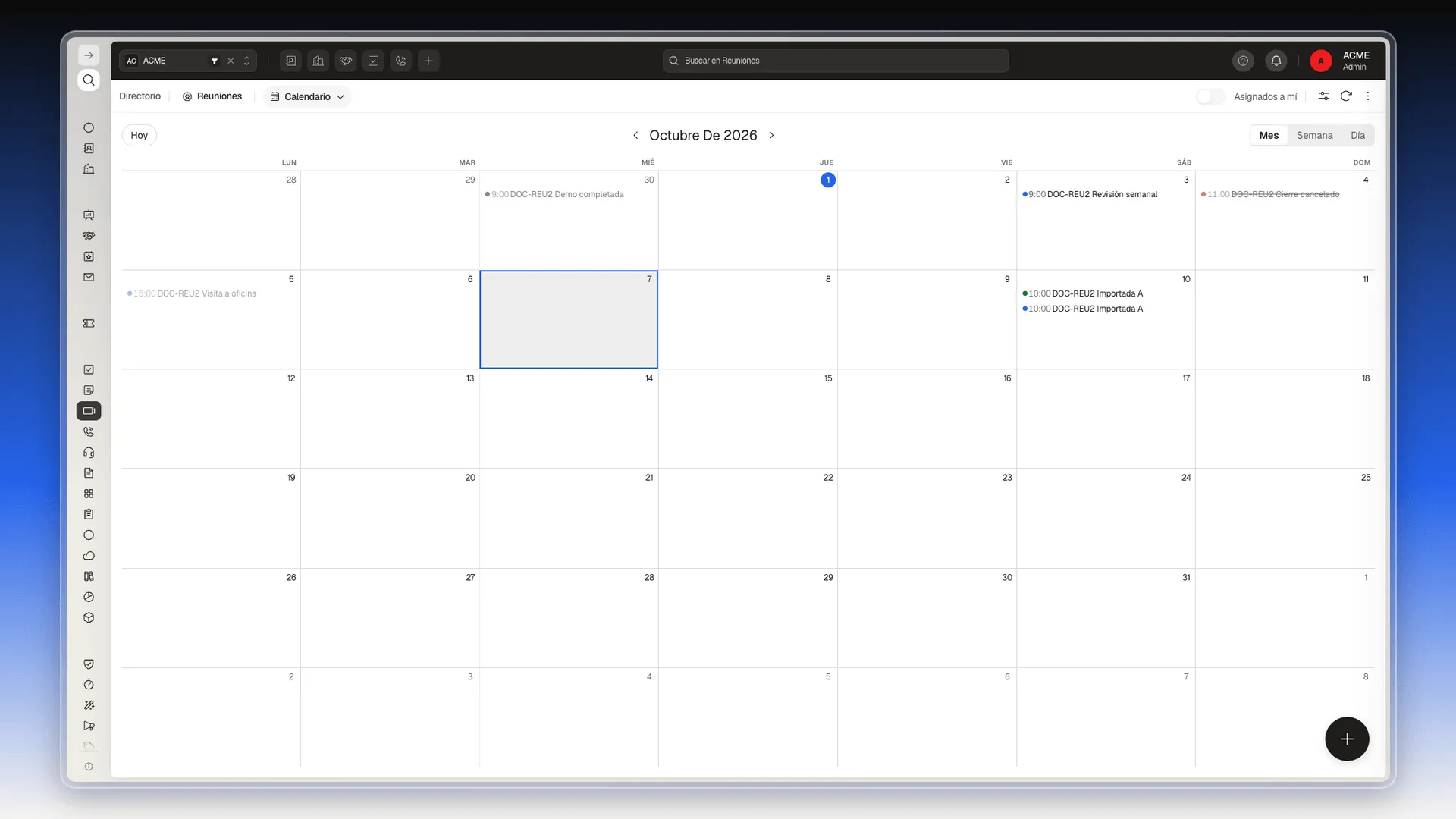1456x819 pixels.
Task: Open the cloud icon in sidebar
Action: click(89, 556)
